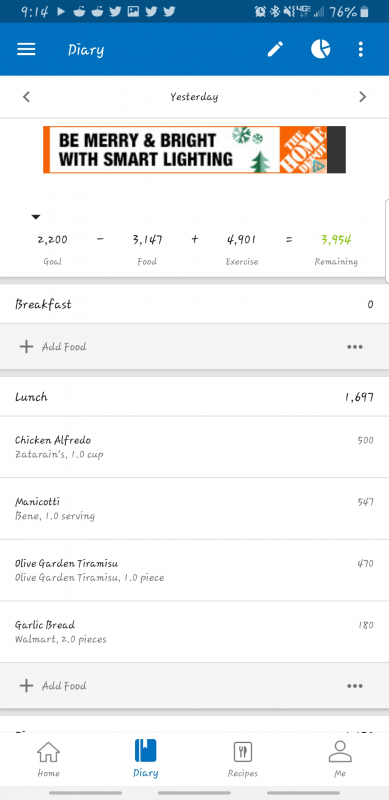Open the Garlic Bread entry
Viewport: 389px width, 800px height.
click(x=194, y=632)
